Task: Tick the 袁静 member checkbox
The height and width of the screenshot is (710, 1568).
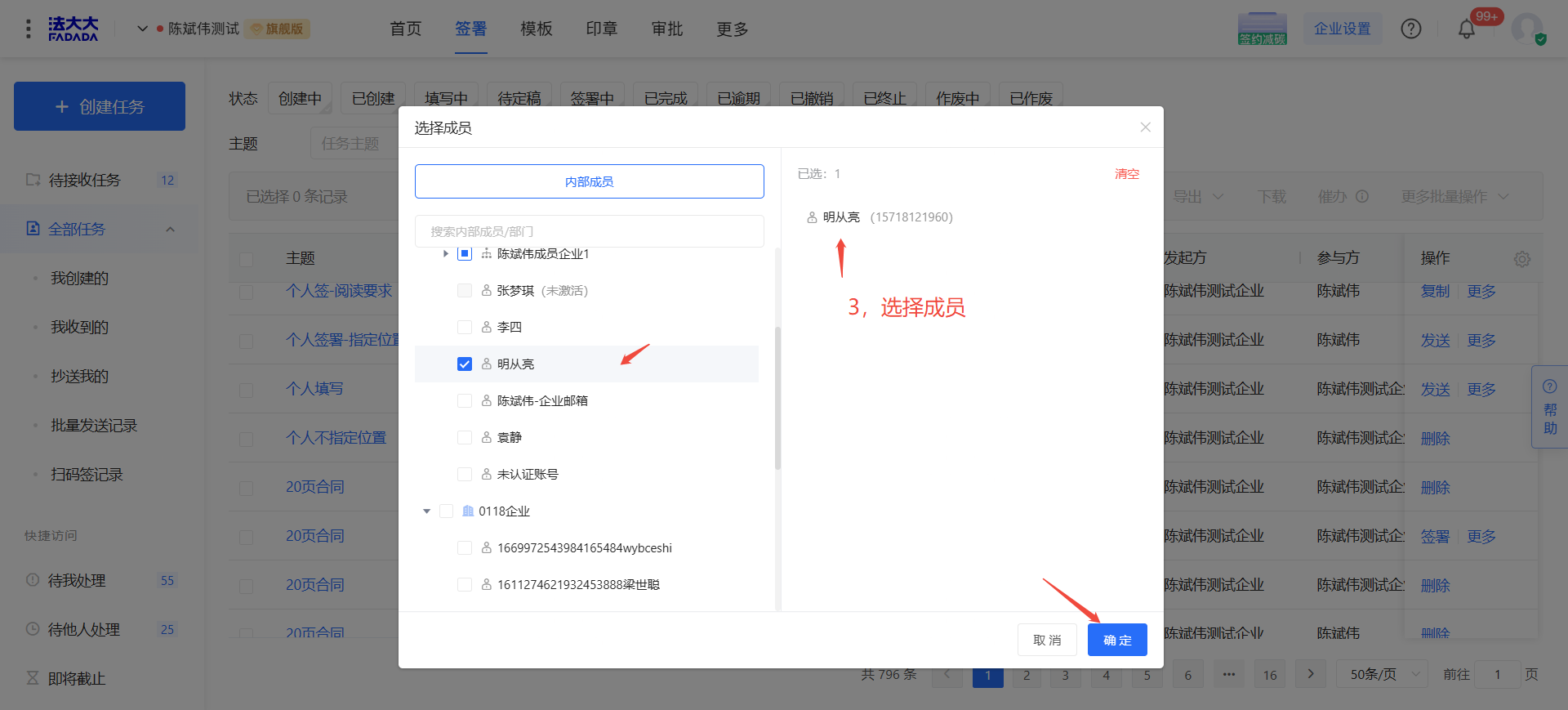Action: pyautogui.click(x=465, y=438)
